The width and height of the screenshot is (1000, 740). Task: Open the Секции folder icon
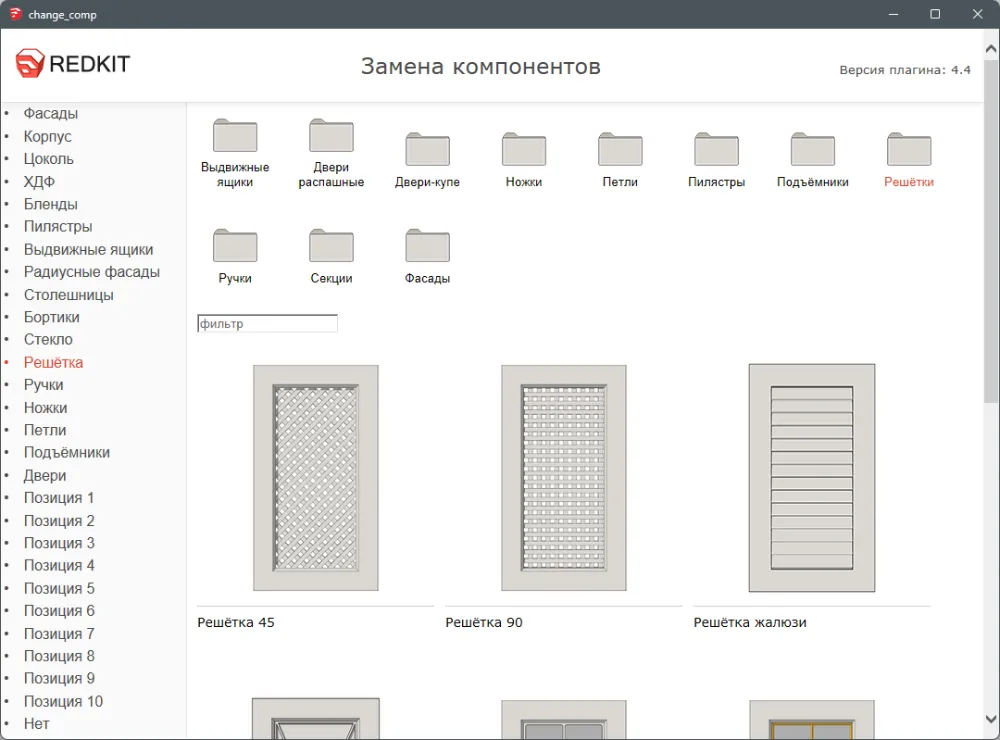331,246
